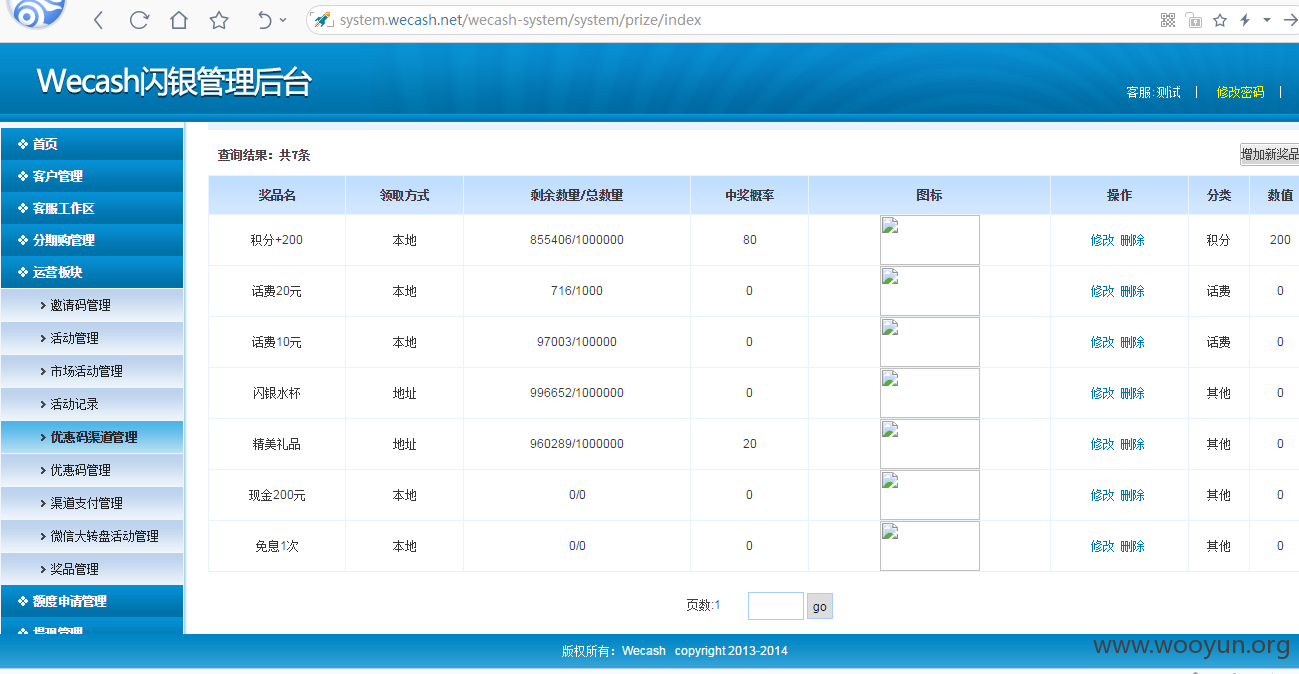This screenshot has height=674, width=1299.
Task: Click 修改 for the 积分+200 prize
Action: (1102, 240)
